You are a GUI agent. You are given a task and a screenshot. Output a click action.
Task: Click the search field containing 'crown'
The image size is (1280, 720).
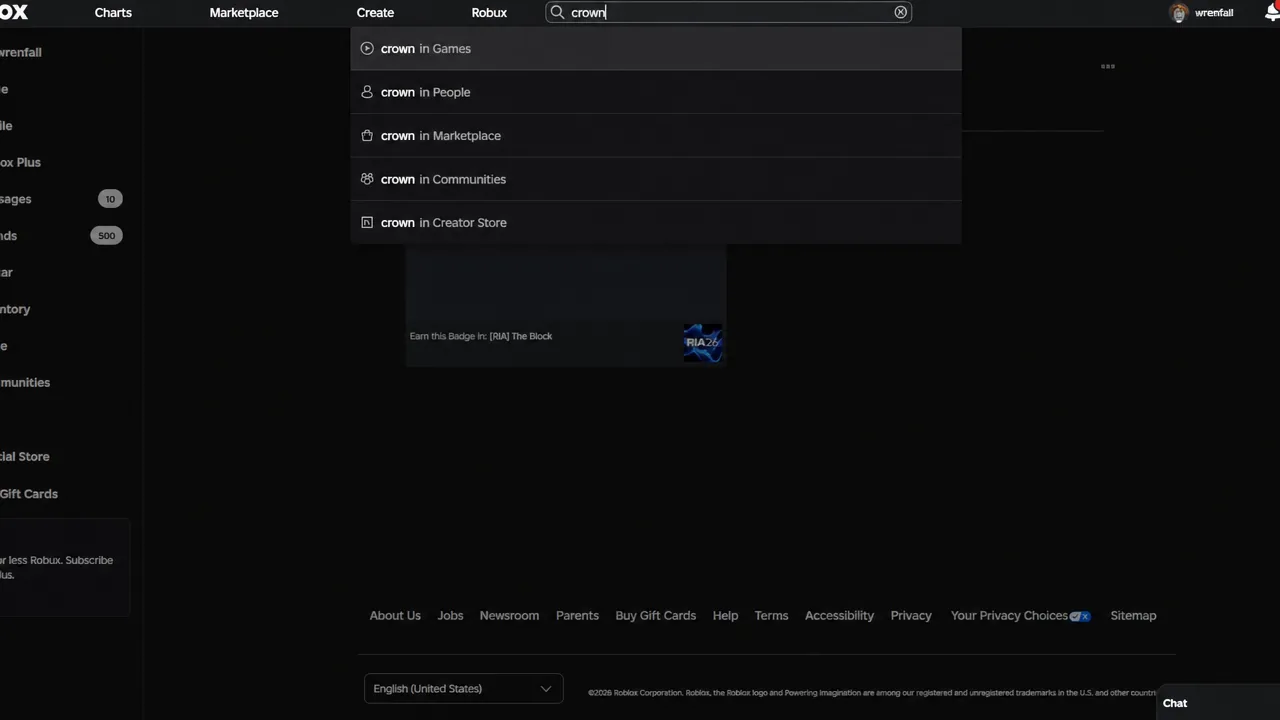tap(728, 12)
